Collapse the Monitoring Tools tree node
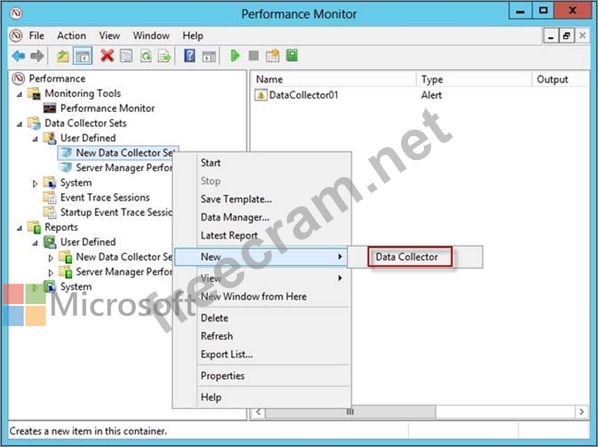 [x=20, y=94]
